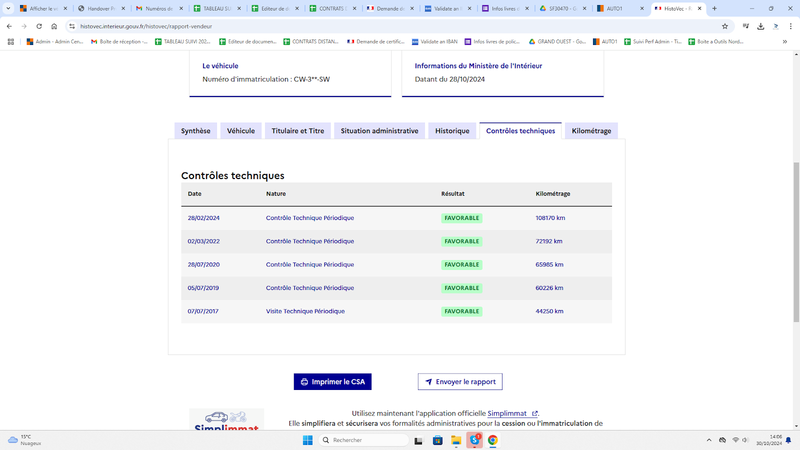Expand hidden bookmarks with the double chevron
800x450 pixels.
pyautogui.click(x=785, y=42)
